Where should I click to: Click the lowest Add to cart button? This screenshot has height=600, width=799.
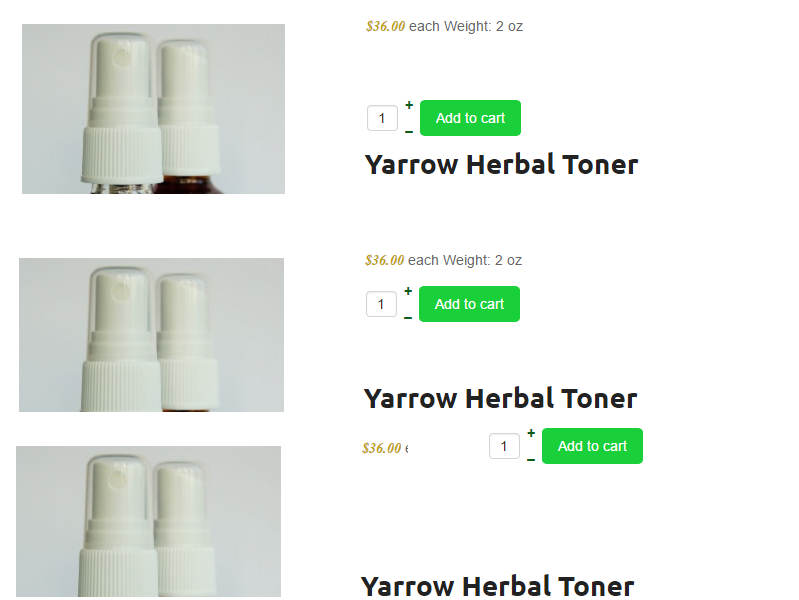[592, 446]
